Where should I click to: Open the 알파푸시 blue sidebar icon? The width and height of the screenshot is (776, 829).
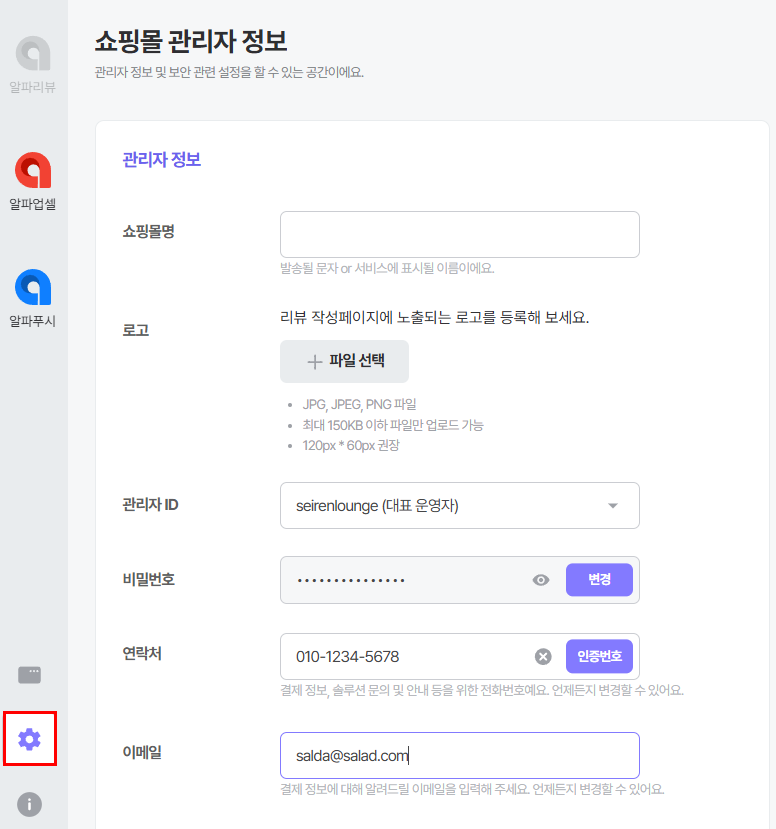click(33, 287)
